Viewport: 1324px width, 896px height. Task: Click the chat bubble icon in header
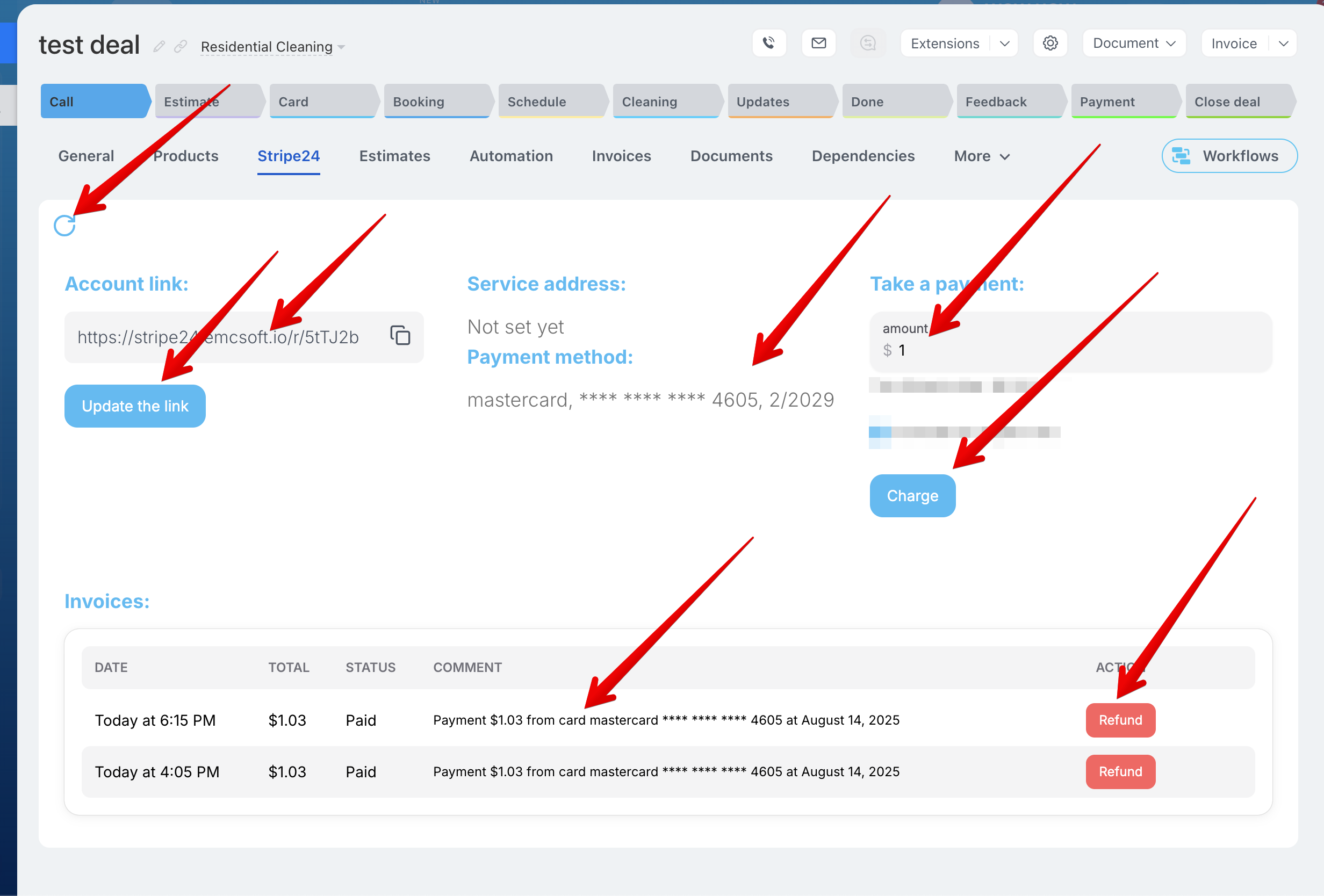click(x=867, y=44)
